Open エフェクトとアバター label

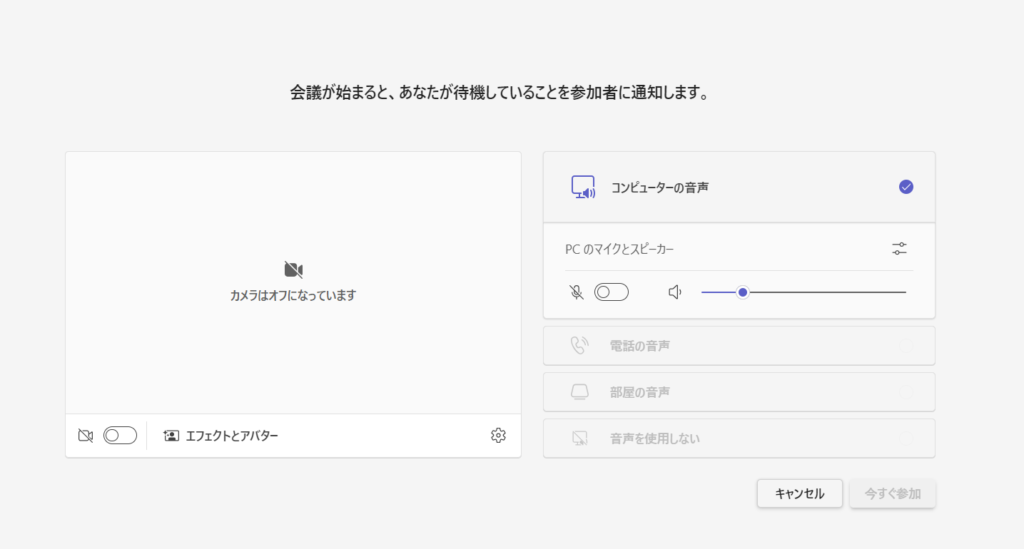coord(232,435)
